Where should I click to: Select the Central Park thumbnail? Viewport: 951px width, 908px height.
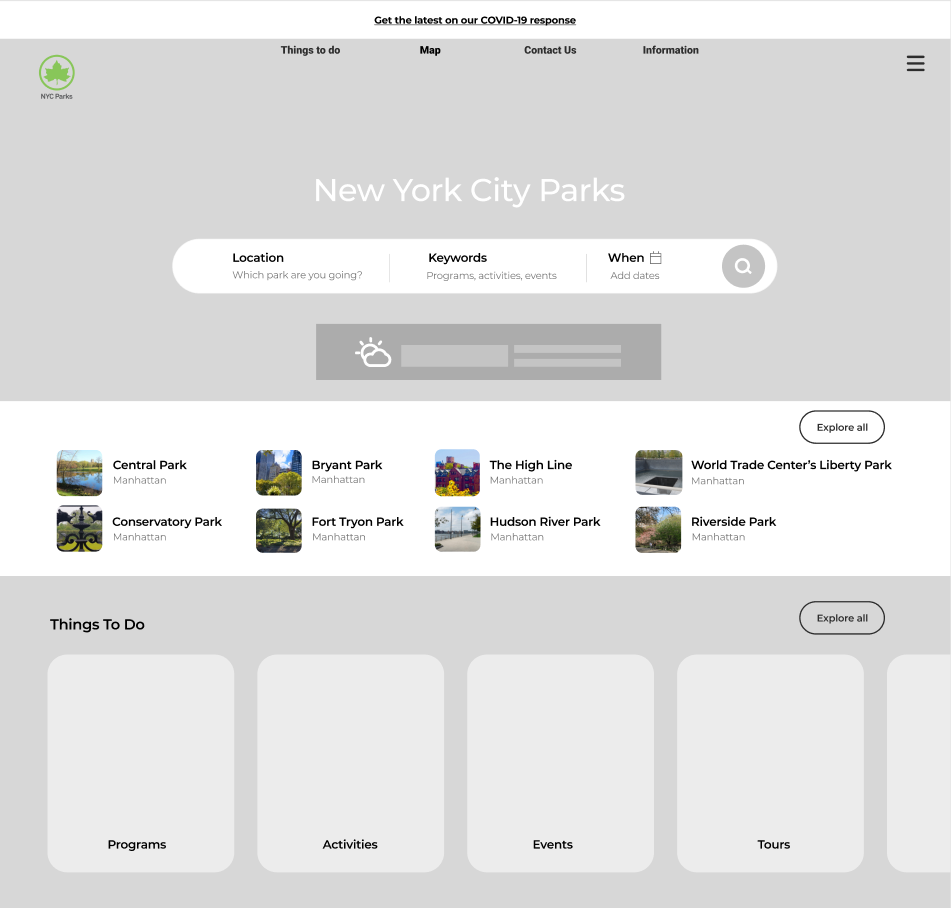click(79, 472)
